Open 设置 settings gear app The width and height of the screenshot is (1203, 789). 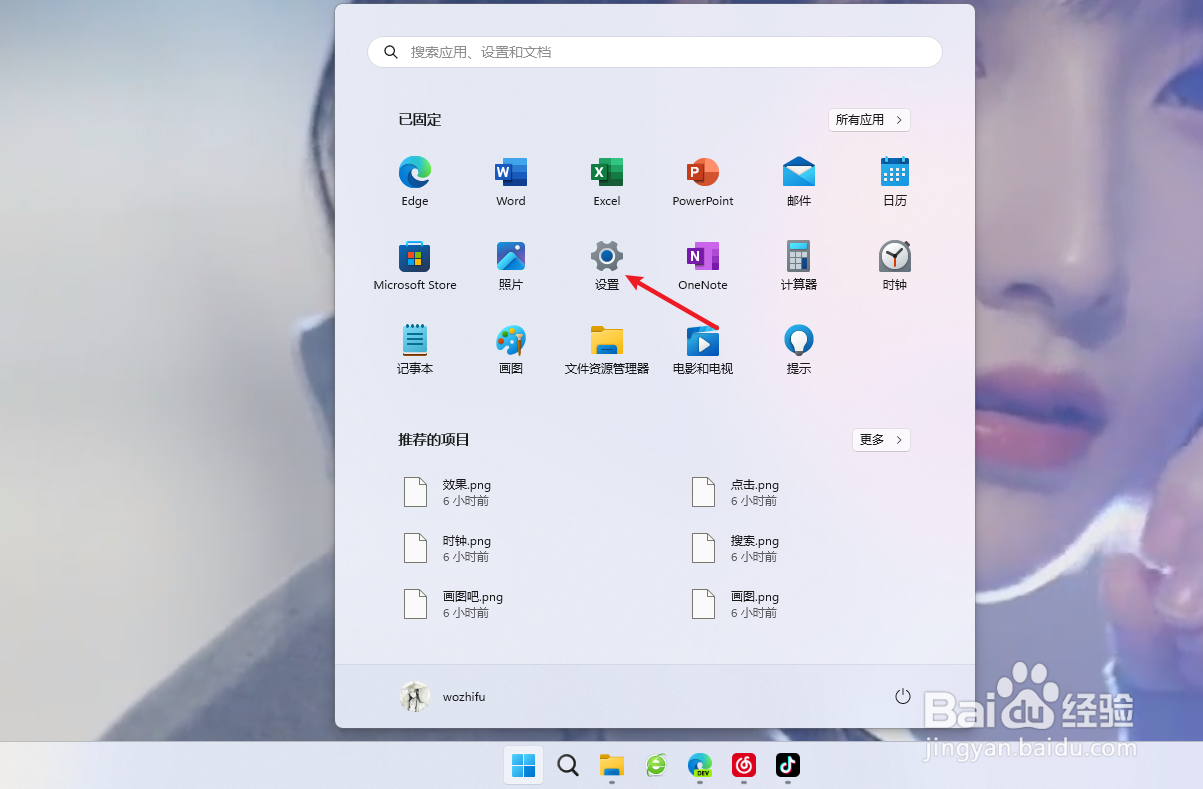coord(606,265)
